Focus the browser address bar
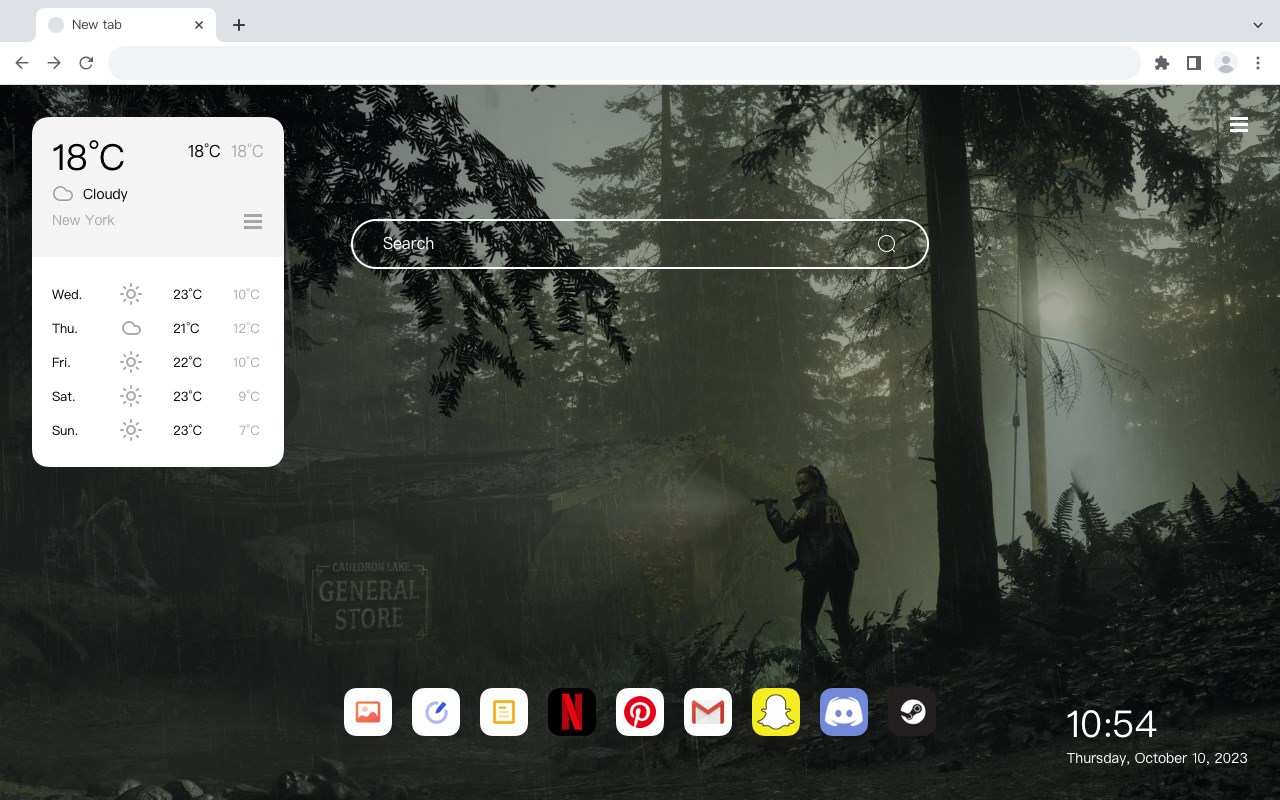 pos(624,63)
